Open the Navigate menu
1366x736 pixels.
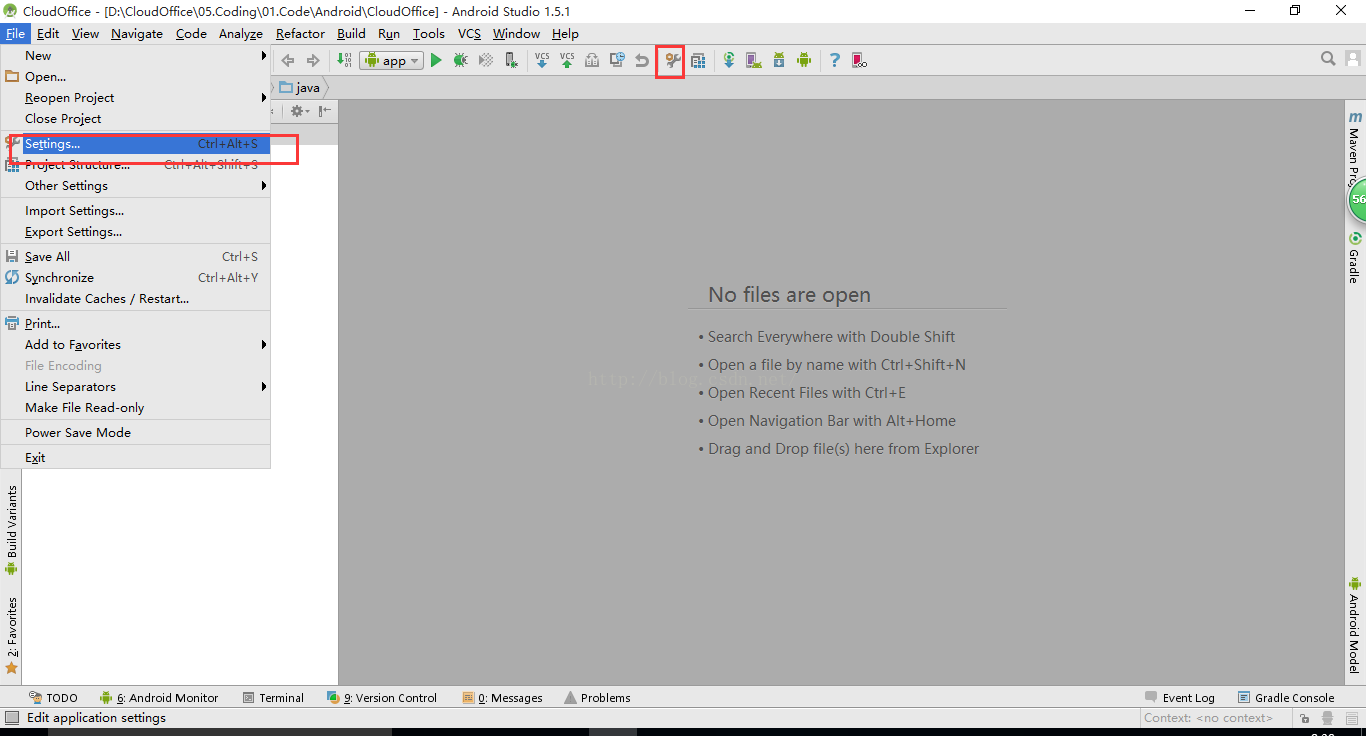pyautogui.click(x=137, y=34)
